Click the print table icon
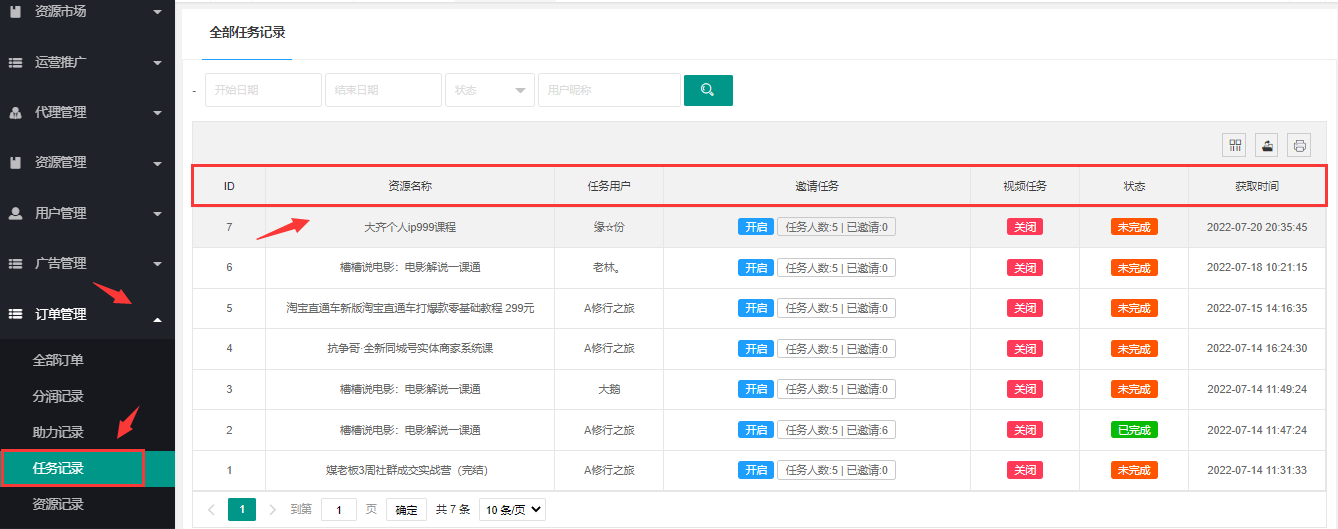Screen dimensions: 1338x529 (1299, 146)
